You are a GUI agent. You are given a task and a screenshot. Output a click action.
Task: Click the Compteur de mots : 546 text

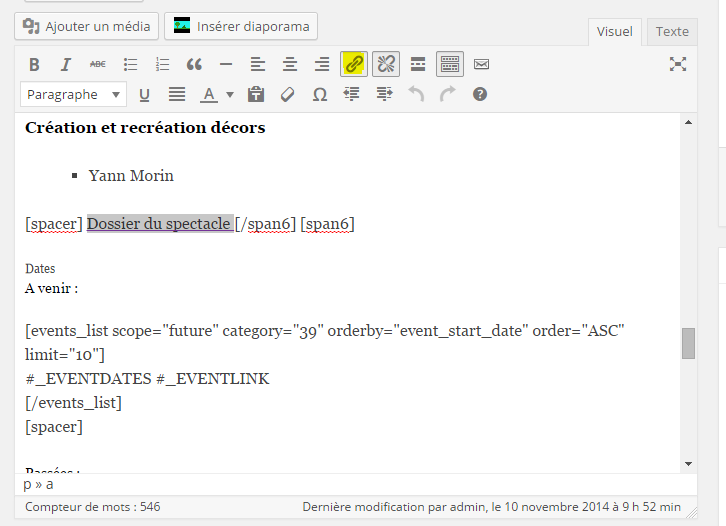pos(93,507)
